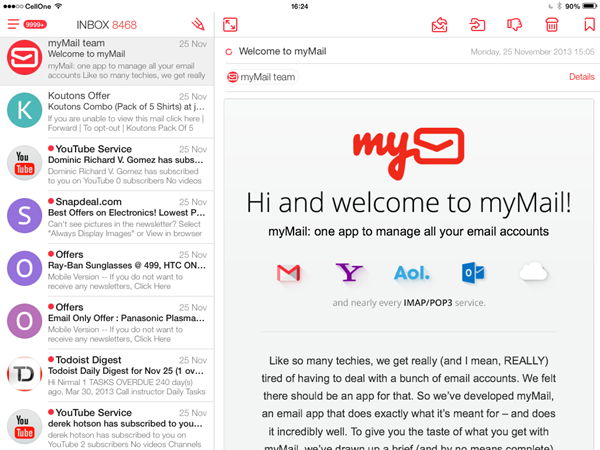Open Welcome to myMail email
This screenshot has height=450, width=600.
107,60
